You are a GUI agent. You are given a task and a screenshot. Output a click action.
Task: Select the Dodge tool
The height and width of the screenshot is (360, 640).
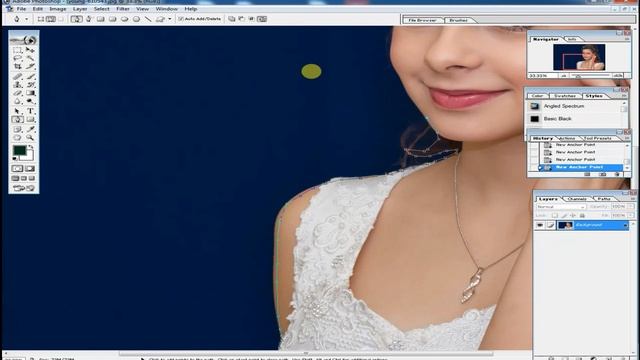[30, 101]
